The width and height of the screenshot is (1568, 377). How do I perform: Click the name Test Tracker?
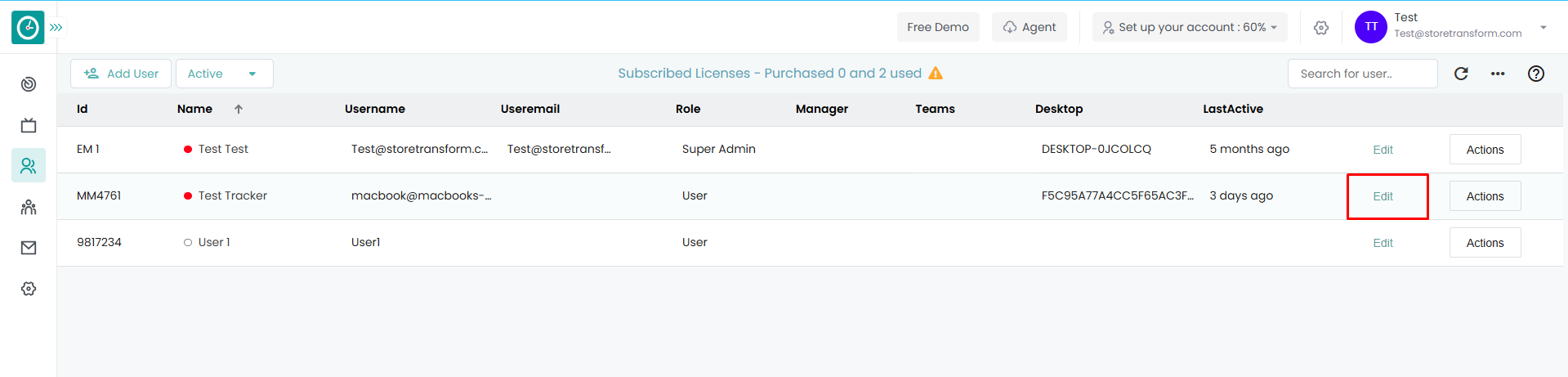coord(233,195)
